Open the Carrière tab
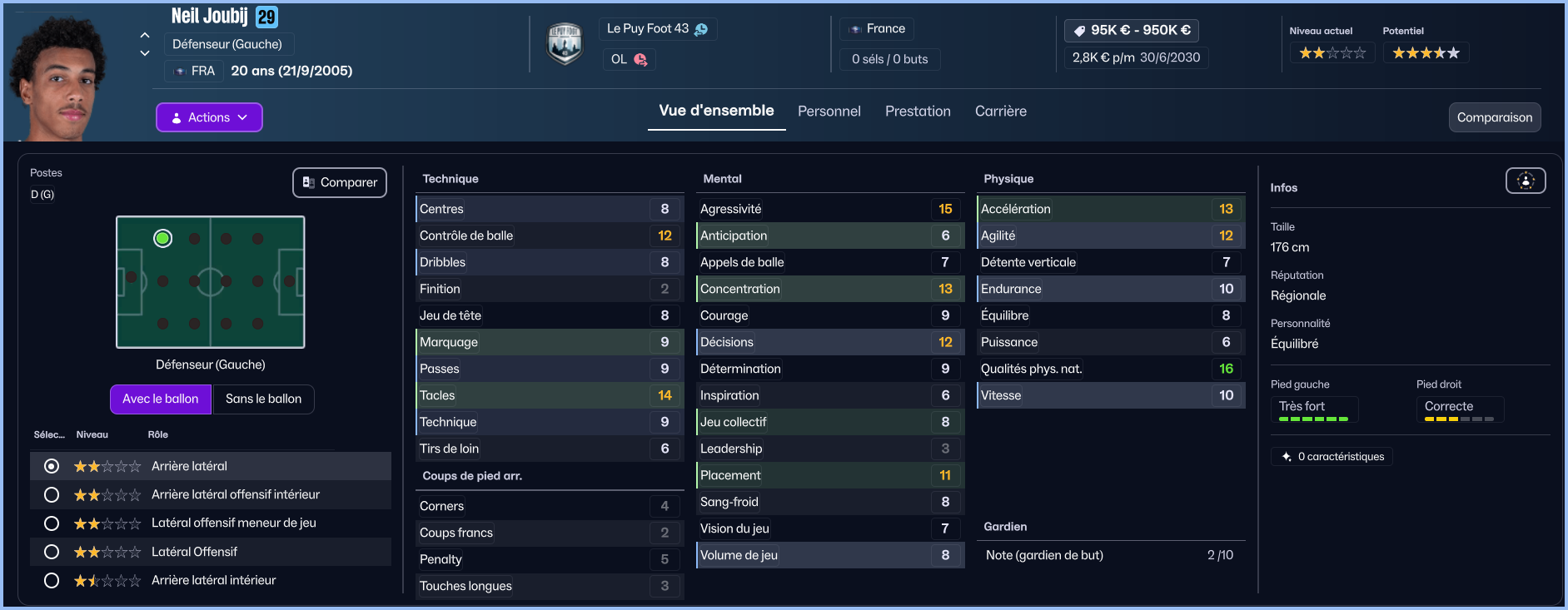The width and height of the screenshot is (1568, 610). tap(1000, 112)
